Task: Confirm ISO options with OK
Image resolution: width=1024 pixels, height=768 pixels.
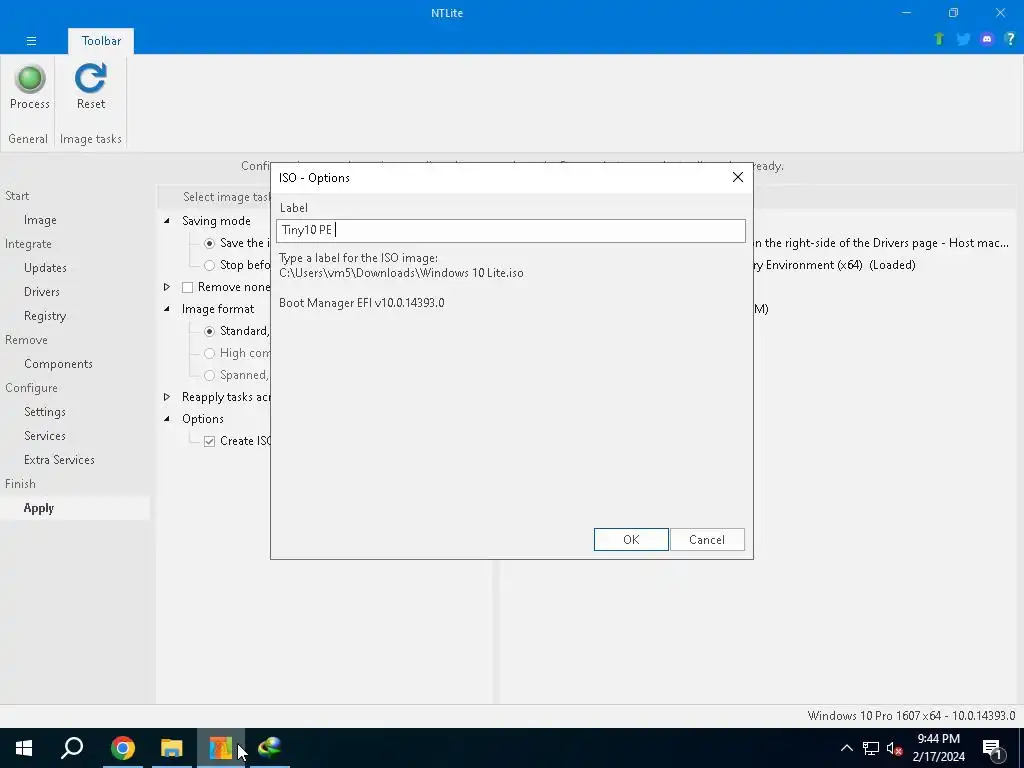Action: 631,539
